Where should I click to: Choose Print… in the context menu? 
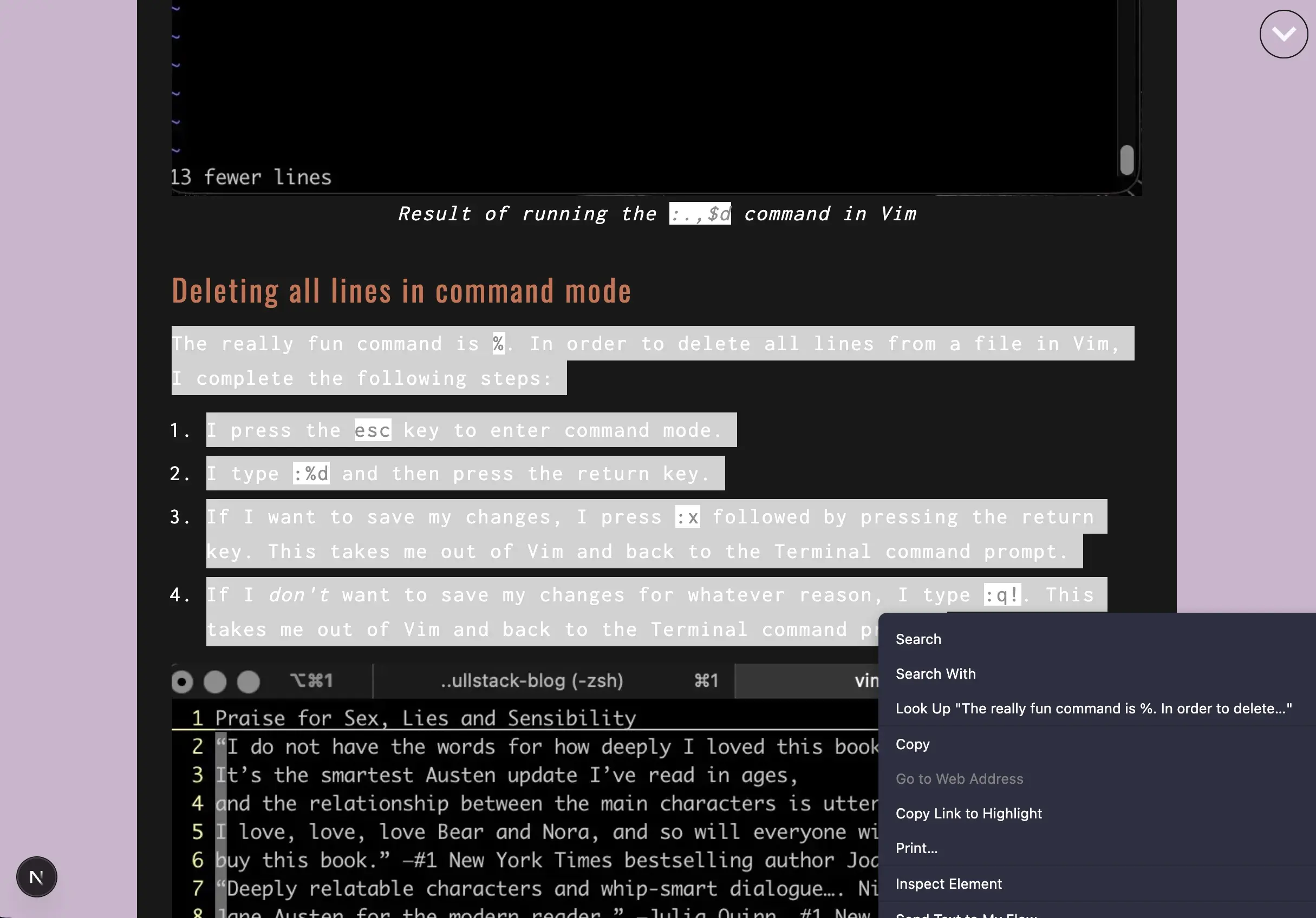pos(916,848)
